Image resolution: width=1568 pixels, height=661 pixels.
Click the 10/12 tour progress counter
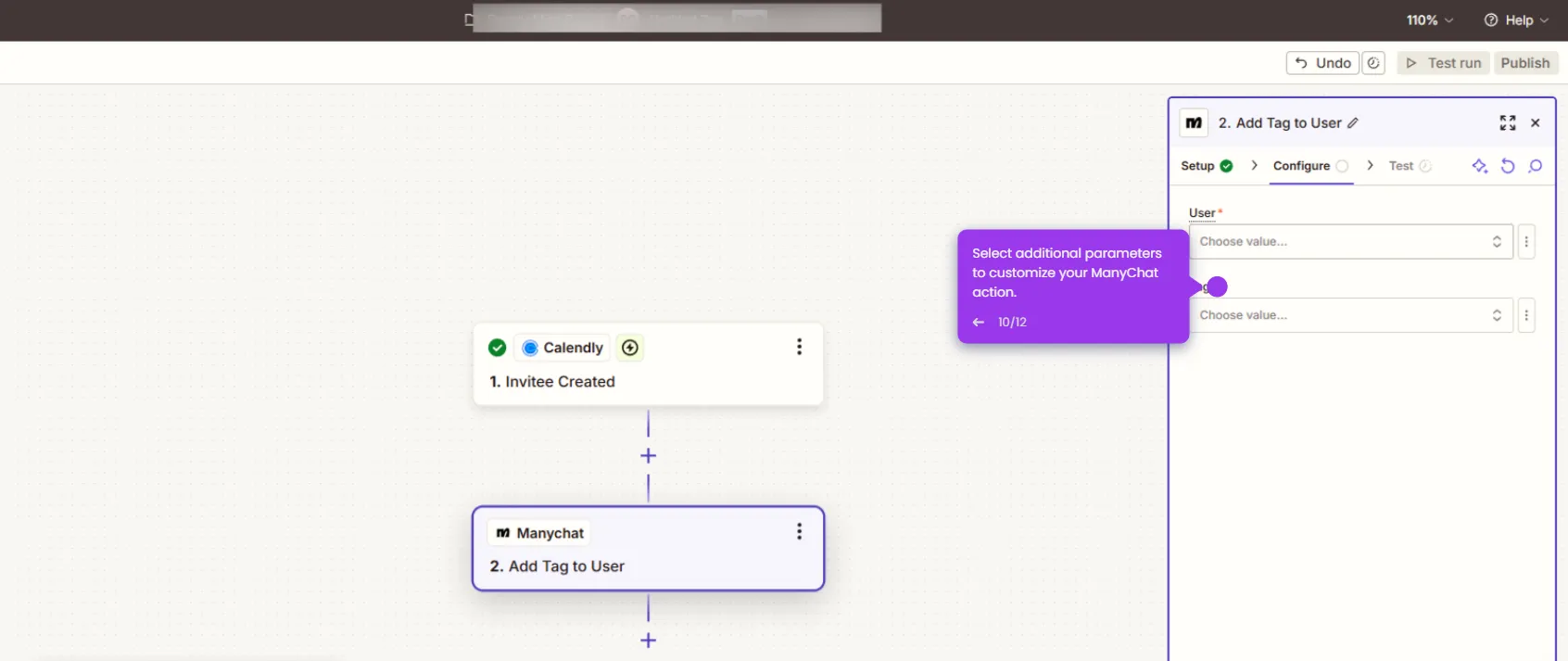point(1012,322)
